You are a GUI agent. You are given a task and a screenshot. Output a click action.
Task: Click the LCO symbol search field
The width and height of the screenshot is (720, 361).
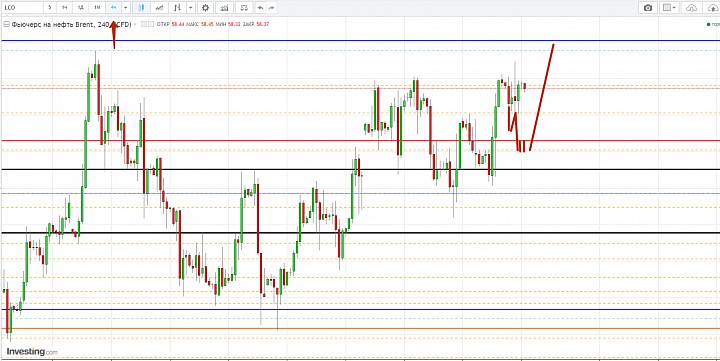(22, 8)
